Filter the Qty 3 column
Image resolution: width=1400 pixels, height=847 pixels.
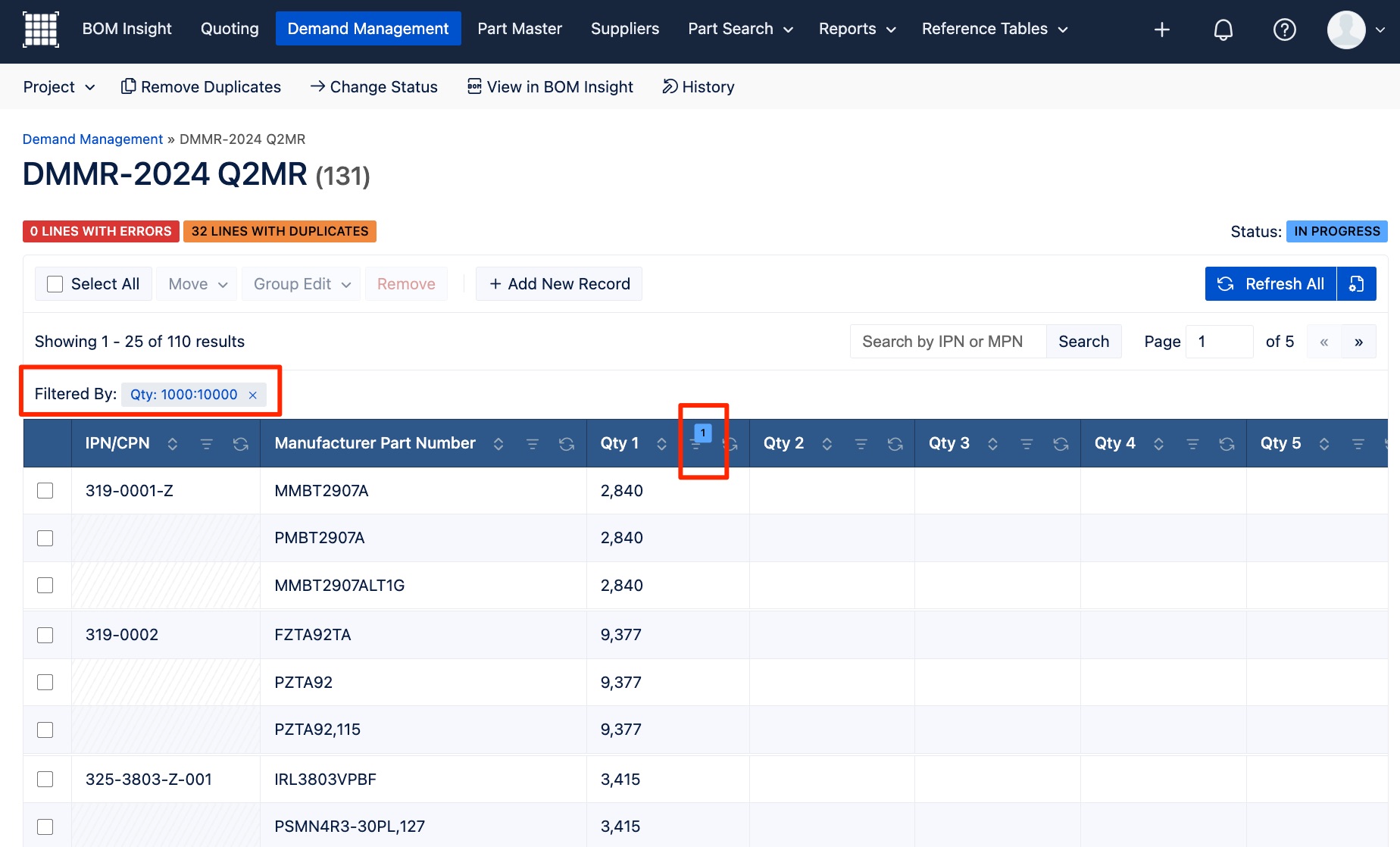(x=1027, y=444)
